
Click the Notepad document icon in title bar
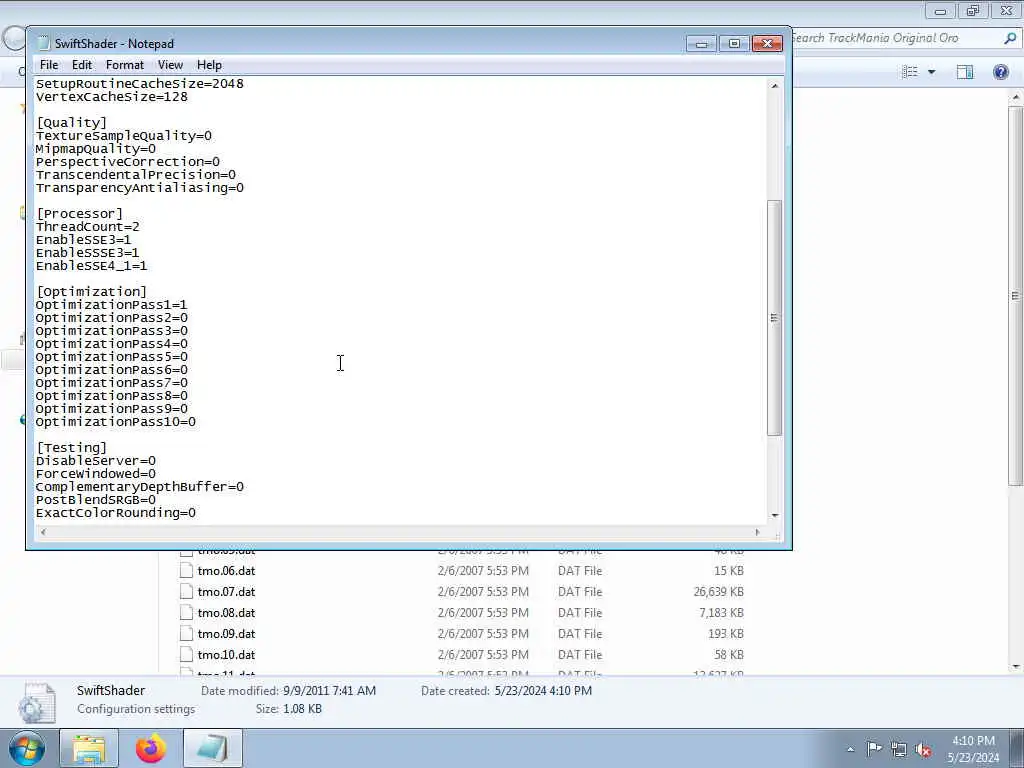(x=44, y=44)
